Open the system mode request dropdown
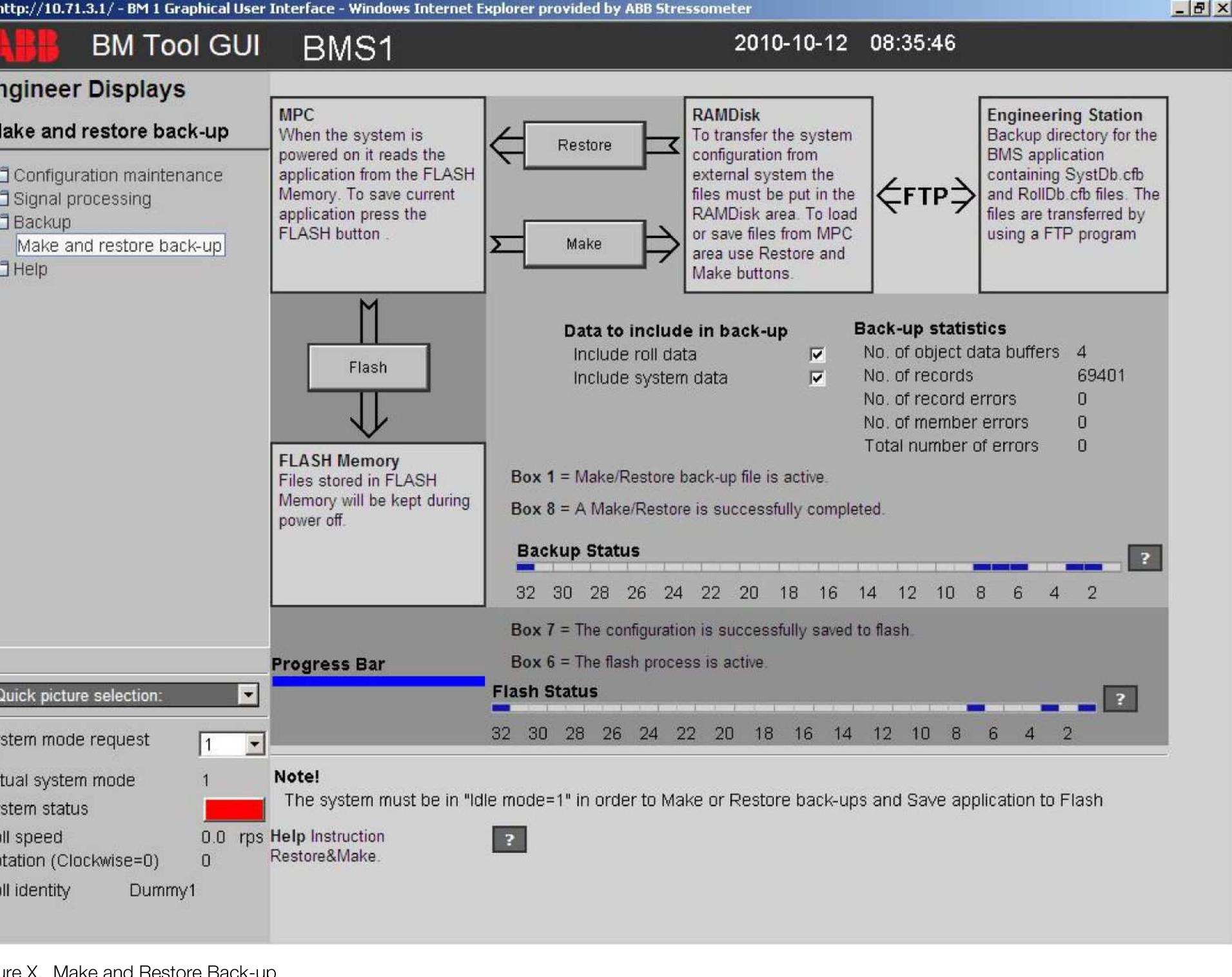The width and height of the screenshot is (1232, 977). click(x=255, y=744)
